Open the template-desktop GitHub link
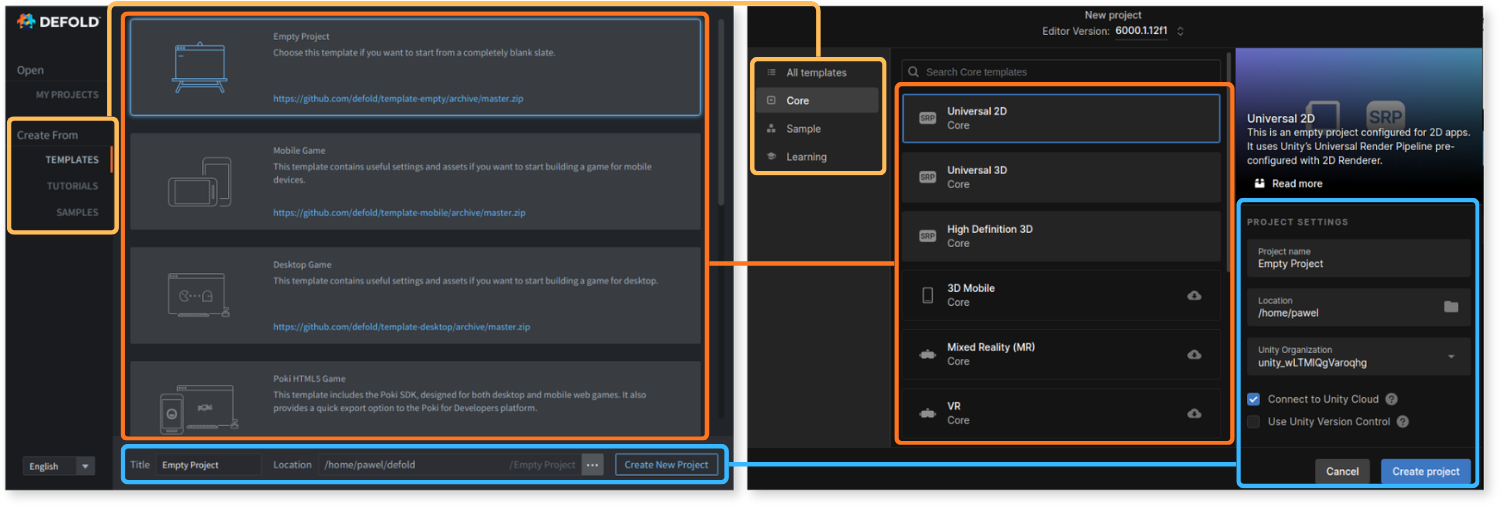The width and height of the screenshot is (1500, 507). pyautogui.click(x=401, y=327)
